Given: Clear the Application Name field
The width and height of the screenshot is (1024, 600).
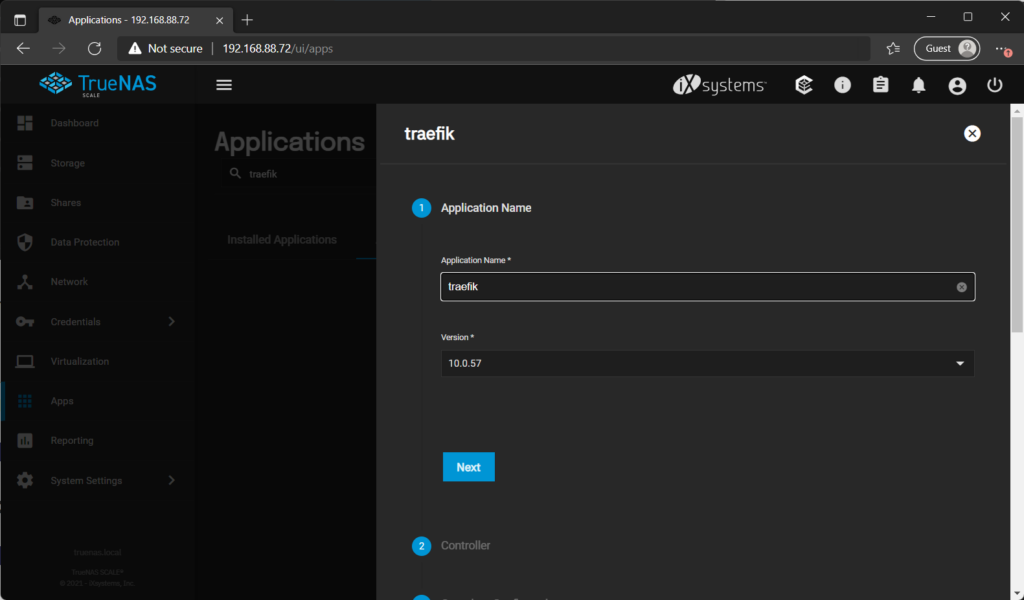Looking at the screenshot, I should click(961, 287).
